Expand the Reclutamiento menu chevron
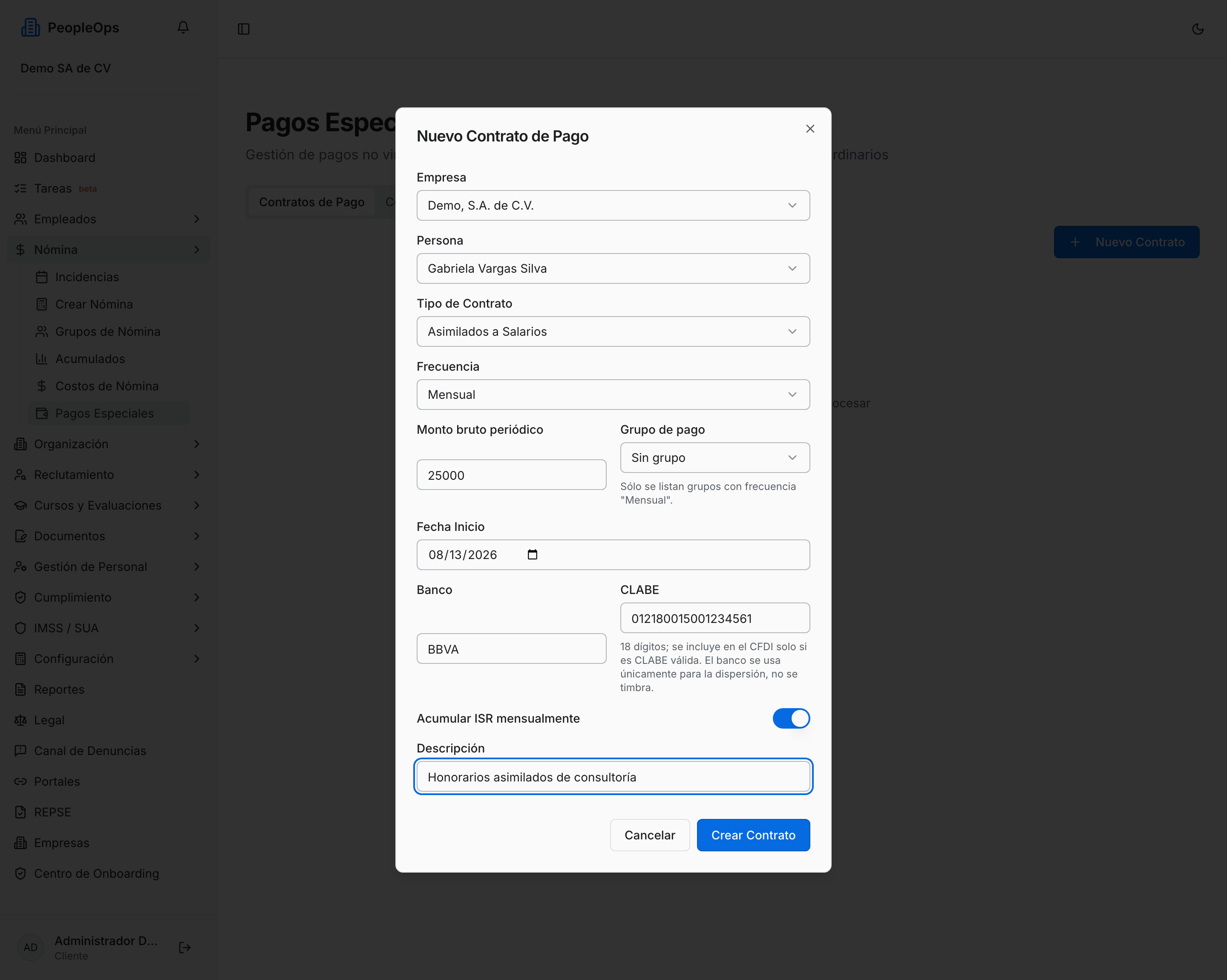 click(197, 475)
